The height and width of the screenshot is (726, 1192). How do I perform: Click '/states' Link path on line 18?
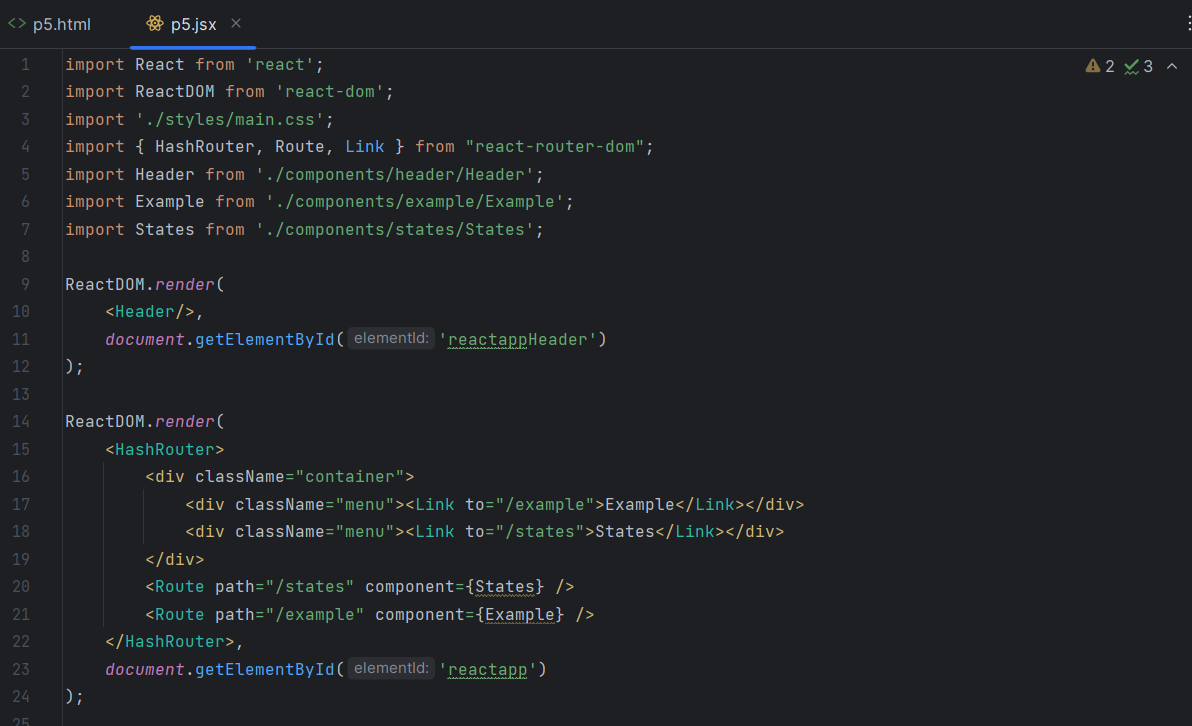pyautogui.click(x=540, y=531)
